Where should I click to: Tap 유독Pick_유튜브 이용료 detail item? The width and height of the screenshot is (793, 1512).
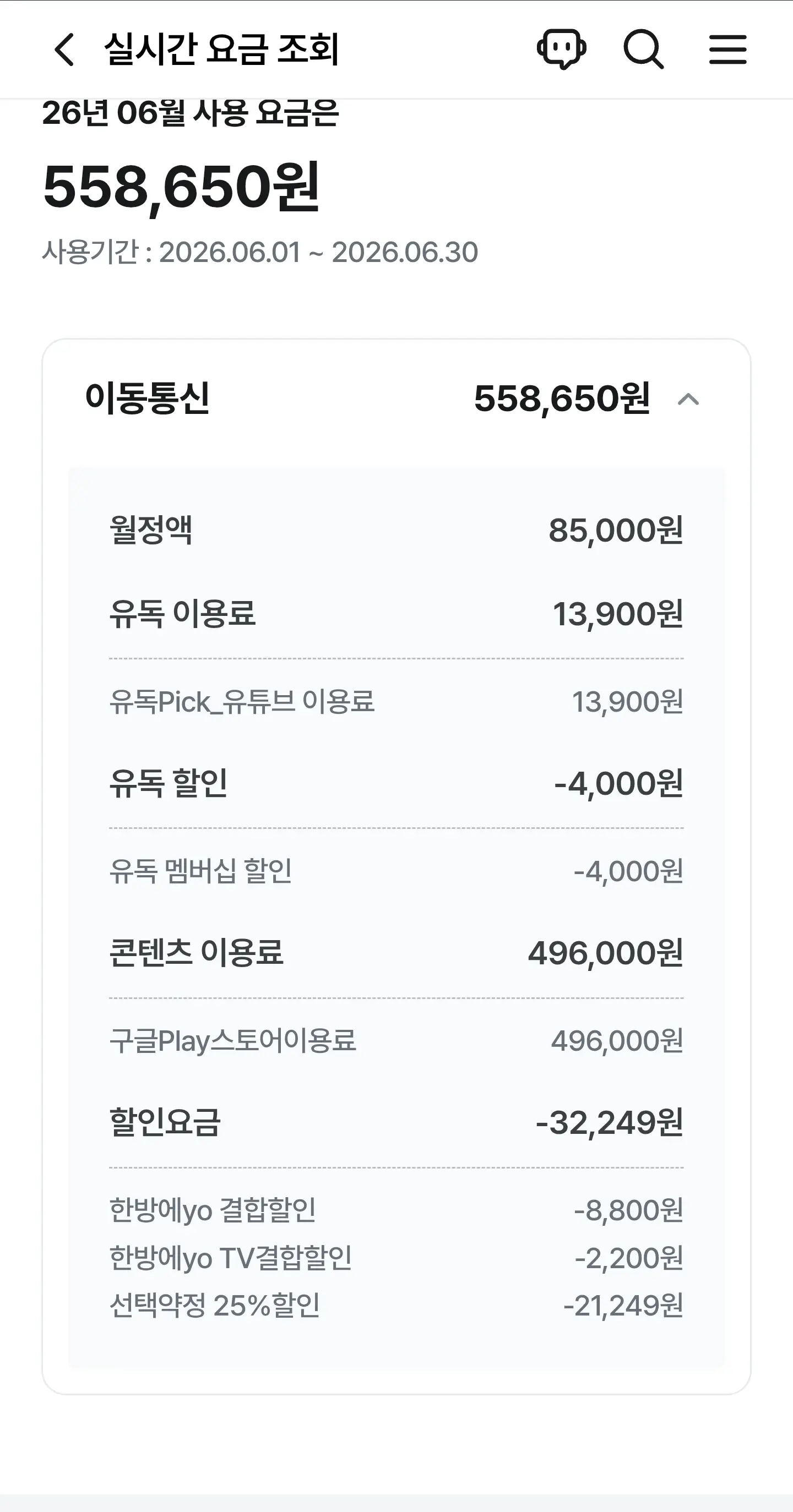point(397,702)
